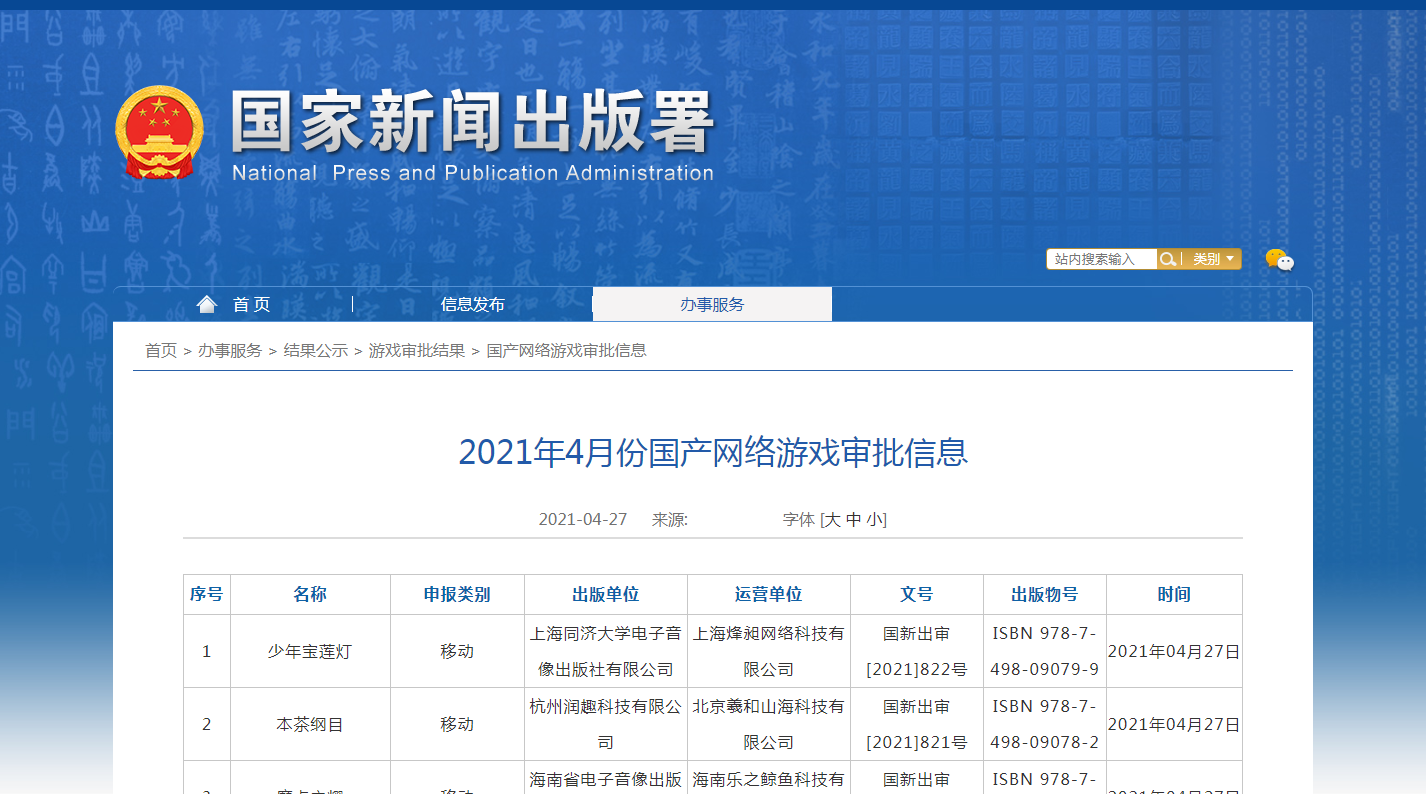This screenshot has width=1426, height=794.
Task: Set font size to 小 (small)
Action: tap(874, 520)
